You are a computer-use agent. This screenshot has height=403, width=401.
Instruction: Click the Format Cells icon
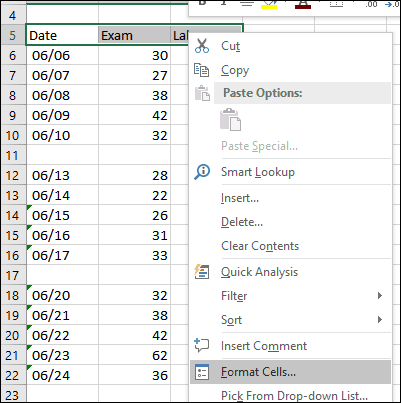(x=202, y=372)
